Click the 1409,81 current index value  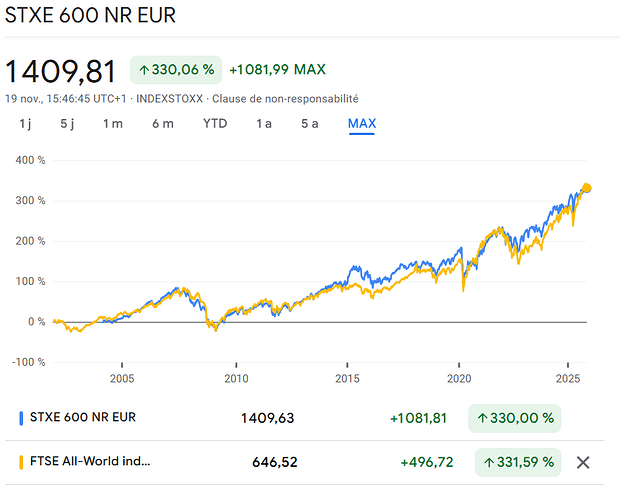[61, 71]
